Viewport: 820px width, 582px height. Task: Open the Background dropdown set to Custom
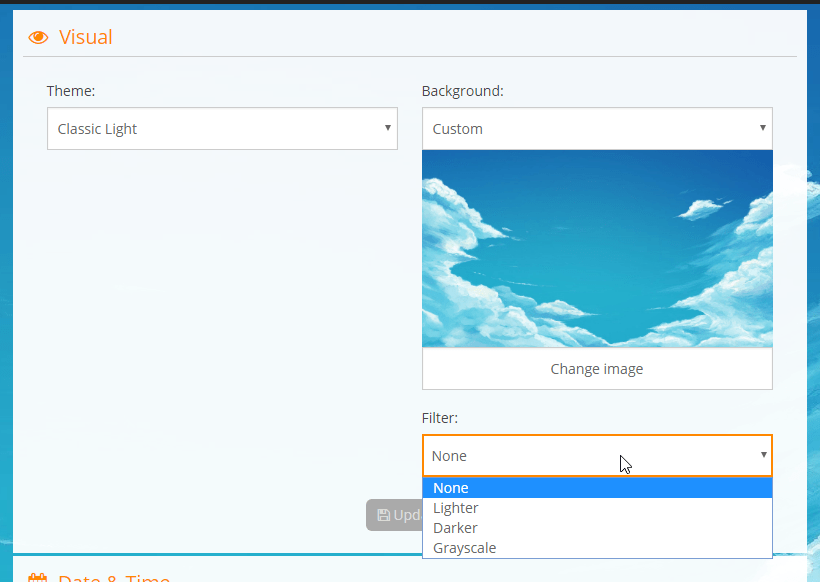597,129
